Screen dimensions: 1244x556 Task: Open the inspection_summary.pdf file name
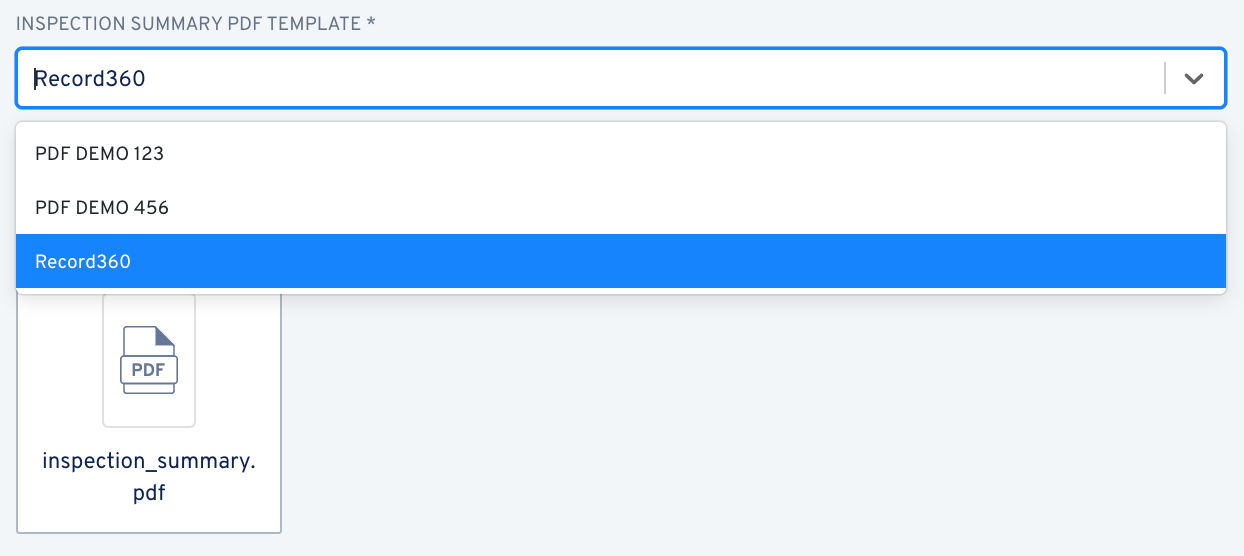(x=149, y=477)
